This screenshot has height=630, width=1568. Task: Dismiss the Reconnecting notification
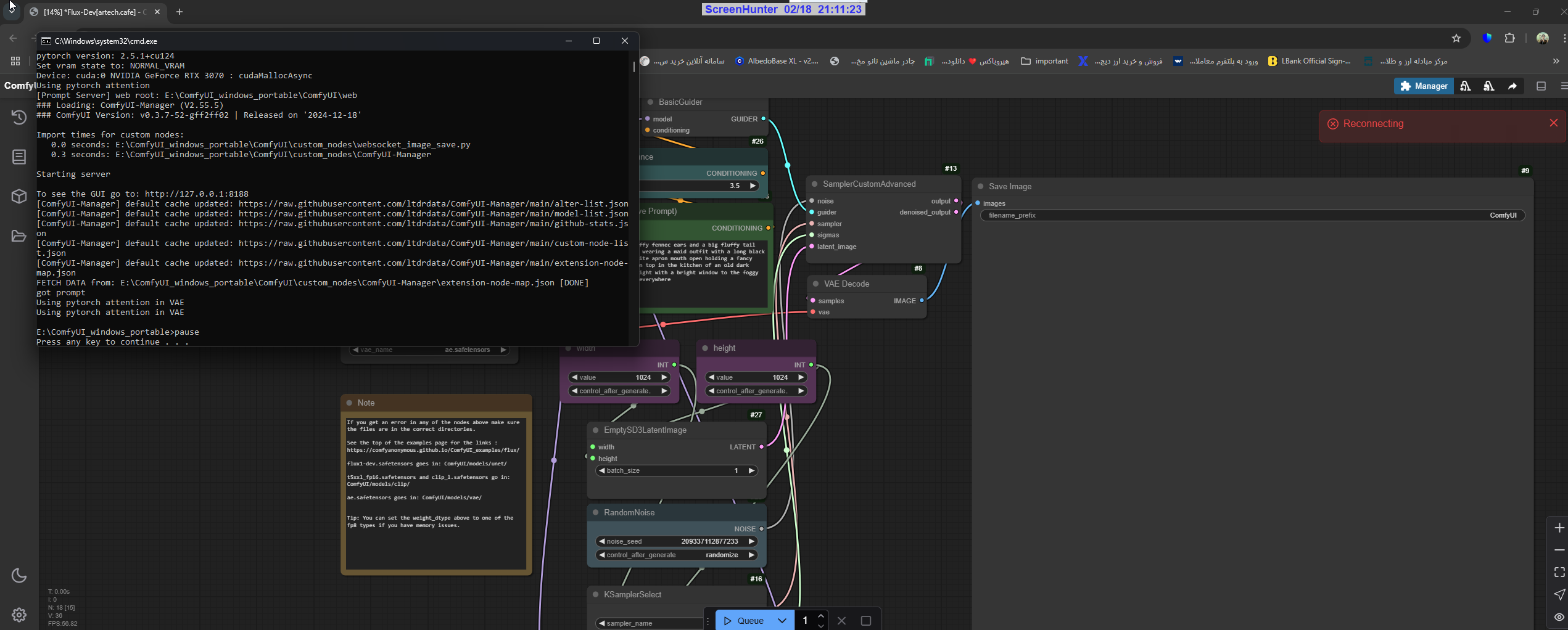point(1553,123)
